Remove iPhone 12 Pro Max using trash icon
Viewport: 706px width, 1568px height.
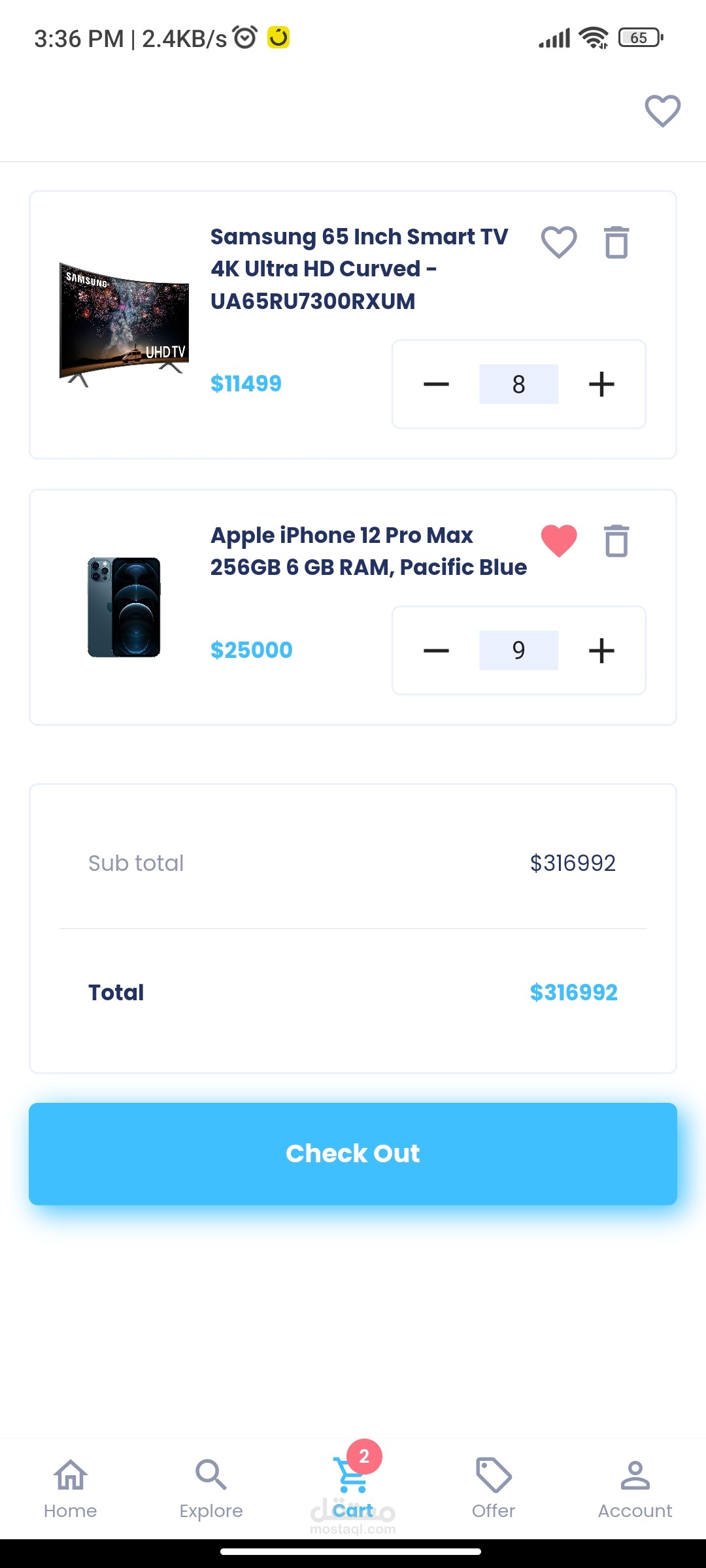[616, 541]
